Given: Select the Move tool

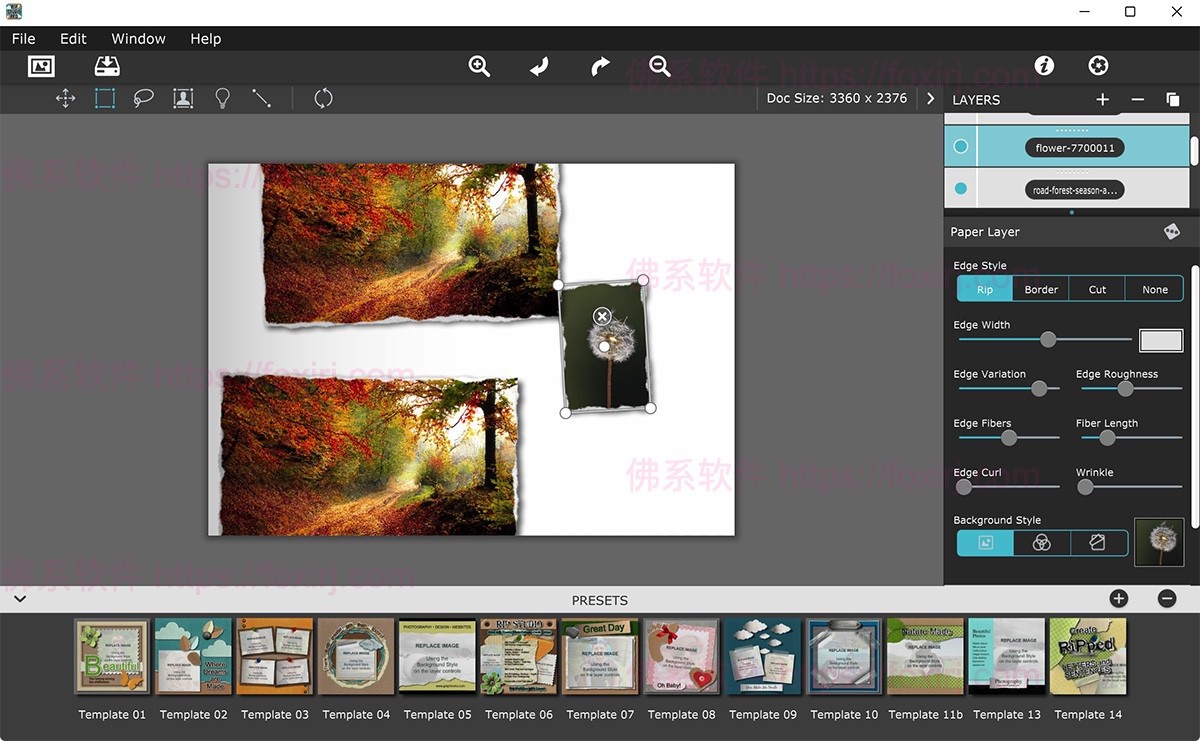Looking at the screenshot, I should pyautogui.click(x=65, y=98).
